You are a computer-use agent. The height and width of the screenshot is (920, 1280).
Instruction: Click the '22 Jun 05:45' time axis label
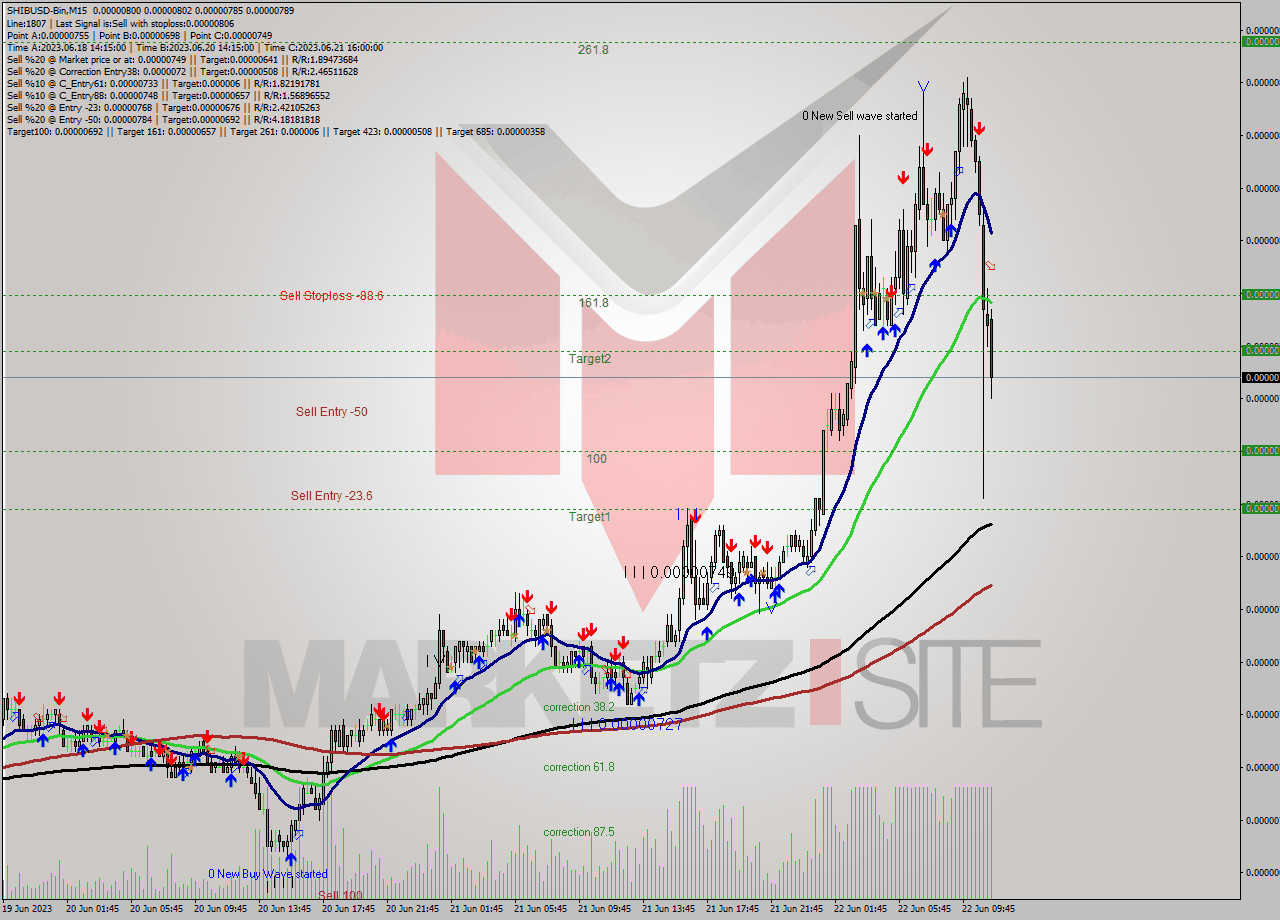tap(925, 909)
